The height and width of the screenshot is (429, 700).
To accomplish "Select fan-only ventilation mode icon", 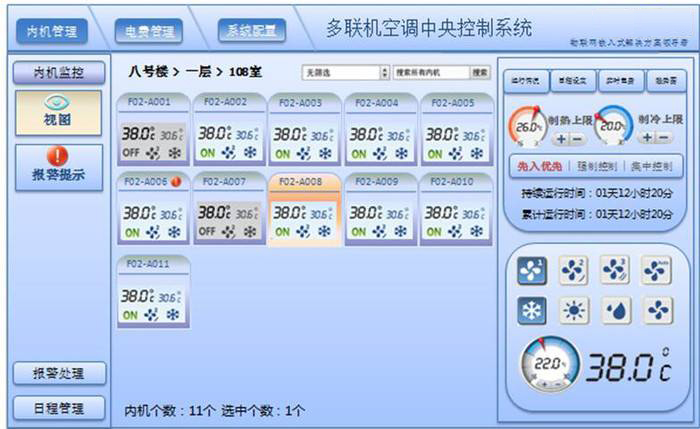I will coord(657,310).
